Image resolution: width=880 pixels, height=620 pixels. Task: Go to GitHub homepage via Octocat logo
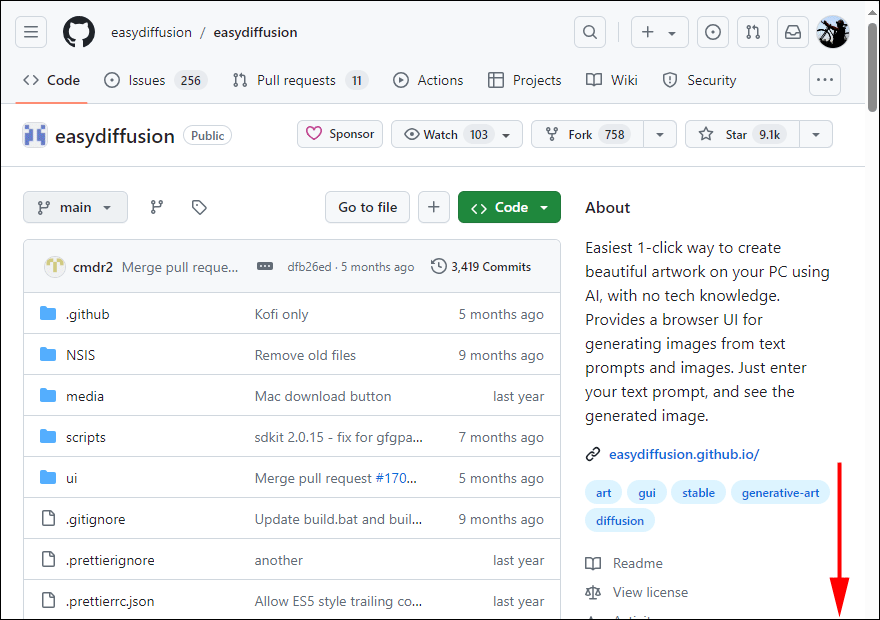coord(79,32)
